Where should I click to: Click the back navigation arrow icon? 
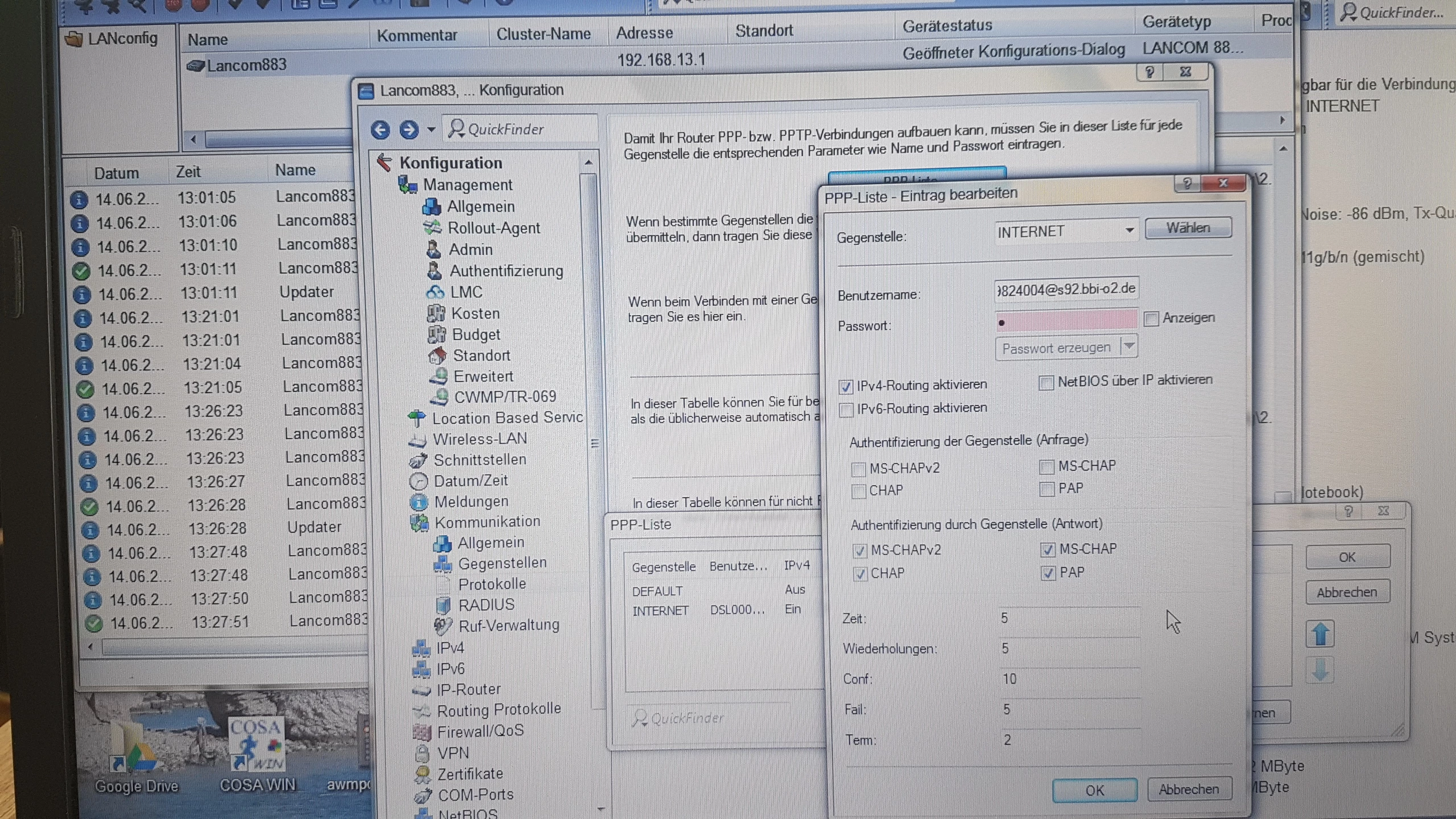pos(380,130)
